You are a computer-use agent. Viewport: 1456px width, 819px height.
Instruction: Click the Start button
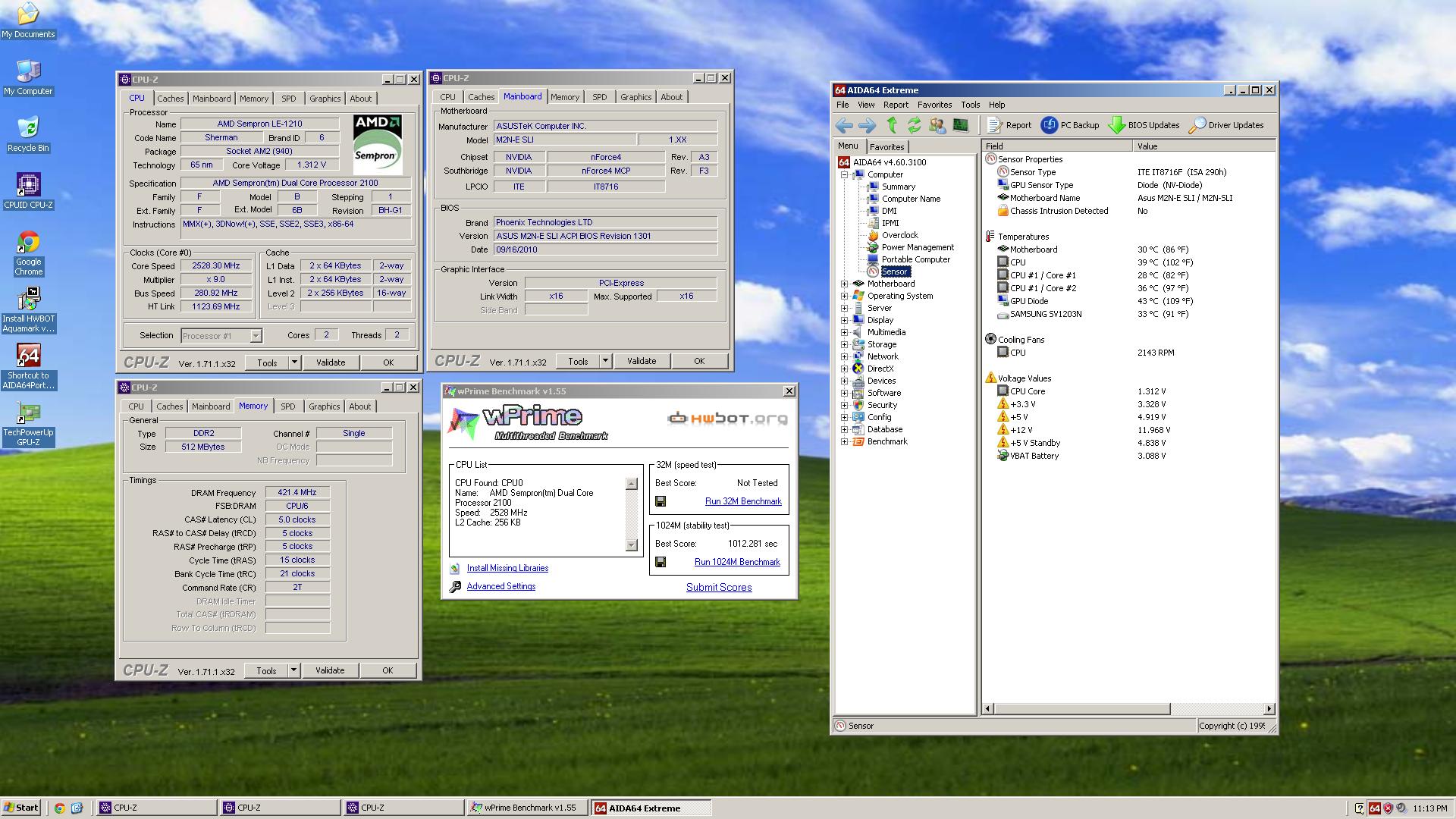[21, 808]
